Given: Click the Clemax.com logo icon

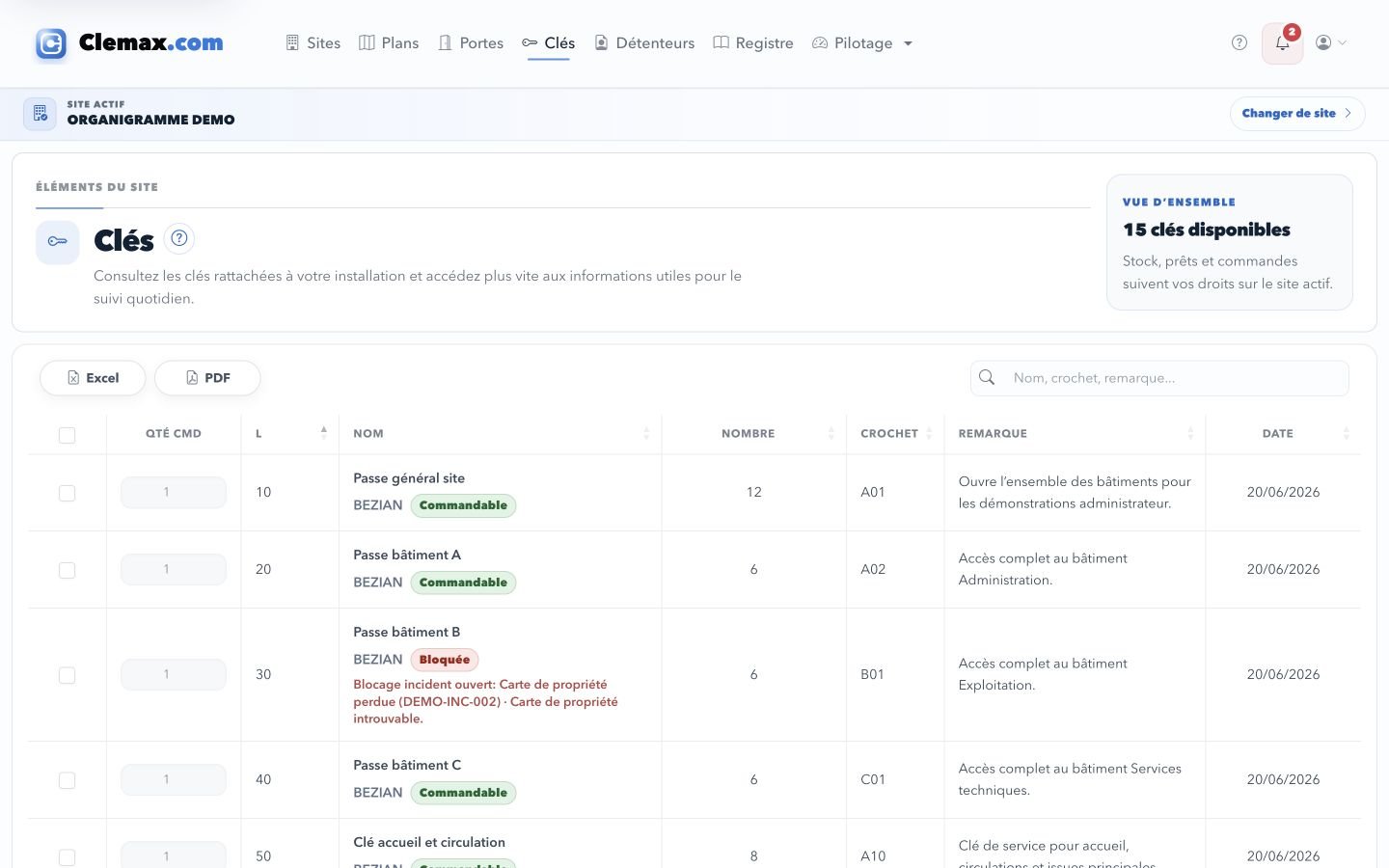Looking at the screenshot, I should click(51, 43).
